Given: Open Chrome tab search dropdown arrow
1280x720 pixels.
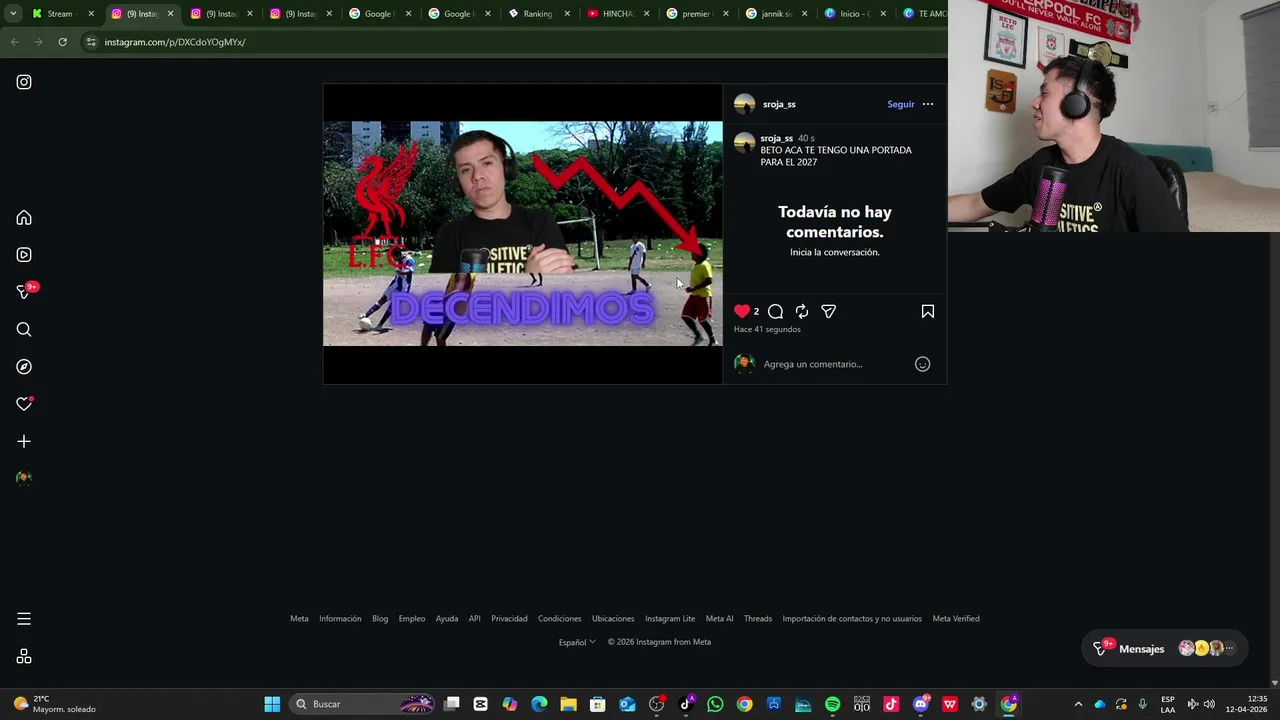Looking at the screenshot, I should (13, 14).
